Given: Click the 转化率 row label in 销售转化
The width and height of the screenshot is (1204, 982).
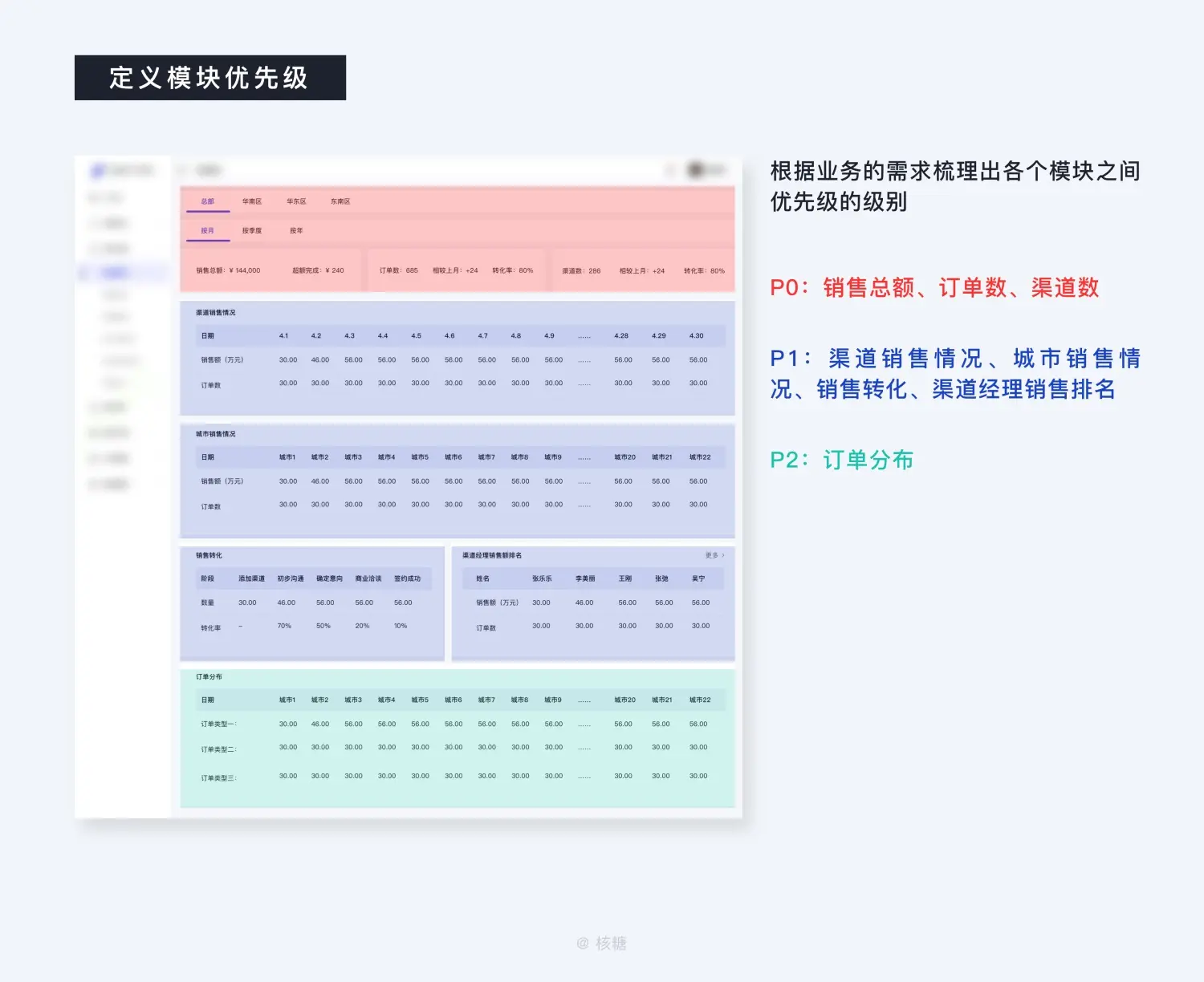Looking at the screenshot, I should 211,627.
